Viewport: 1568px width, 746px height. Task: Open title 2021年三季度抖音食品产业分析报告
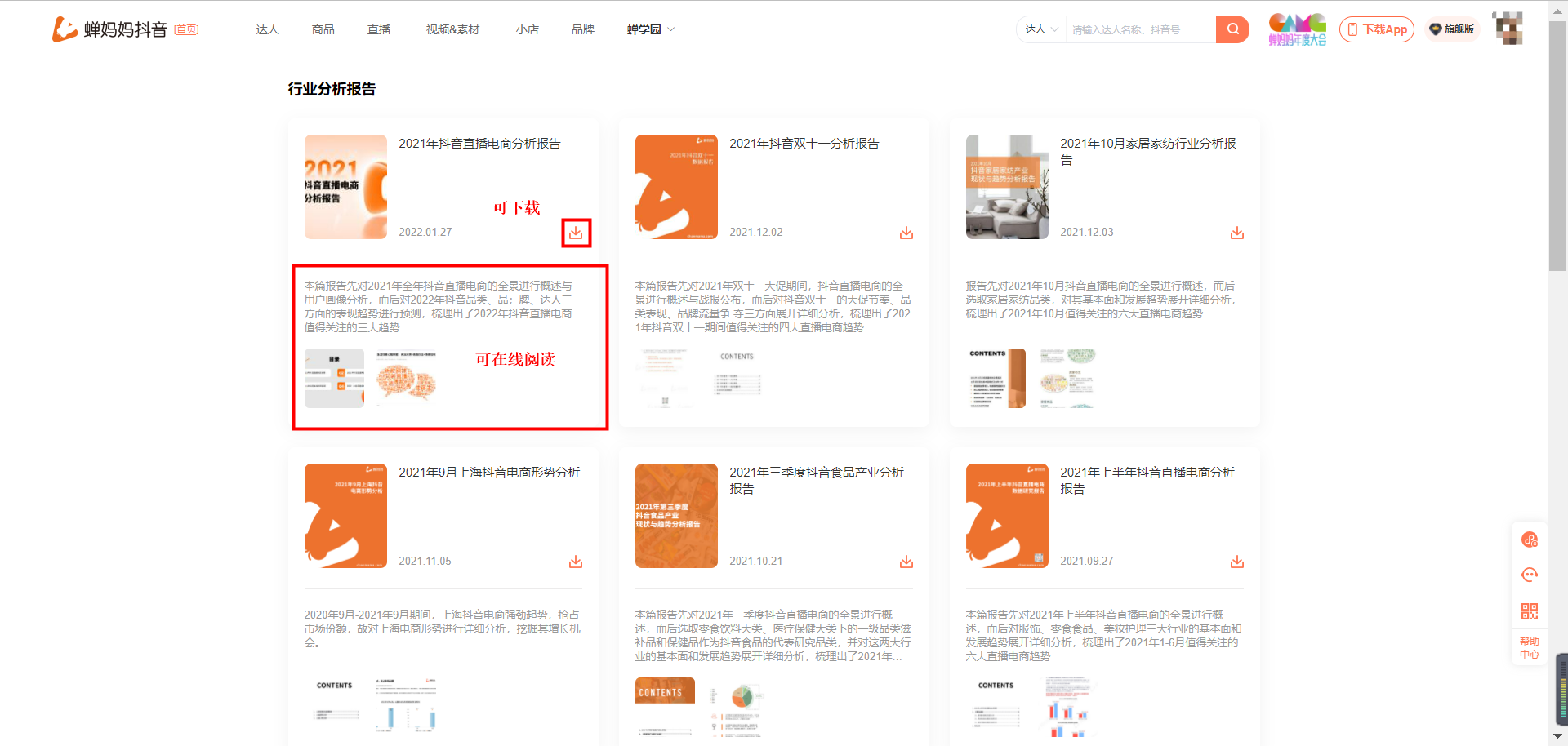click(817, 481)
